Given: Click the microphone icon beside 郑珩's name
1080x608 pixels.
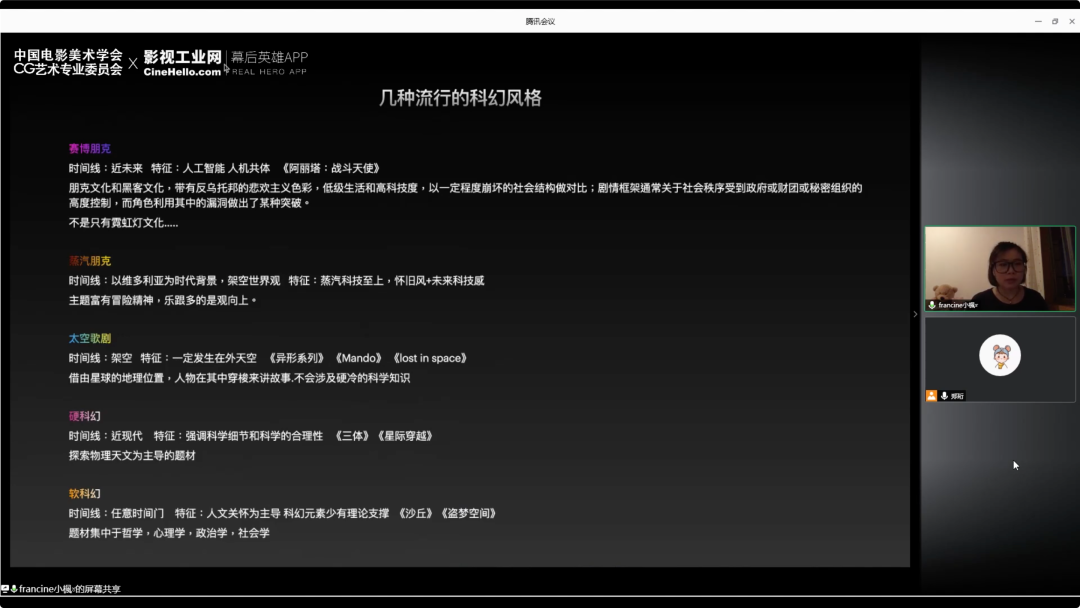Looking at the screenshot, I should click(944, 396).
